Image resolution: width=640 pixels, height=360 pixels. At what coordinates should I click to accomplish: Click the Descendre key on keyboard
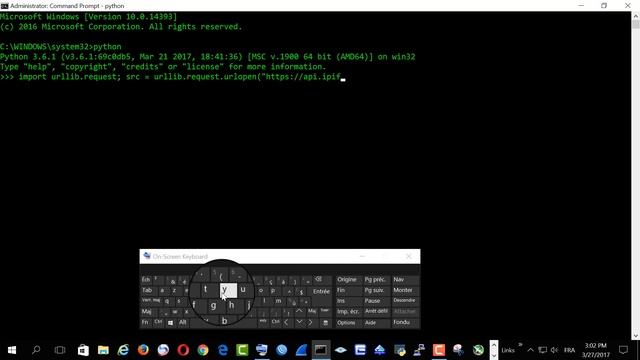(x=405, y=301)
